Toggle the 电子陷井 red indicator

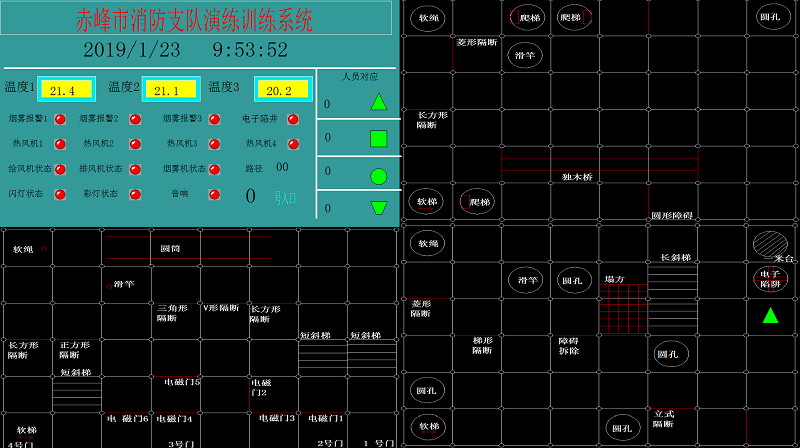click(x=293, y=119)
